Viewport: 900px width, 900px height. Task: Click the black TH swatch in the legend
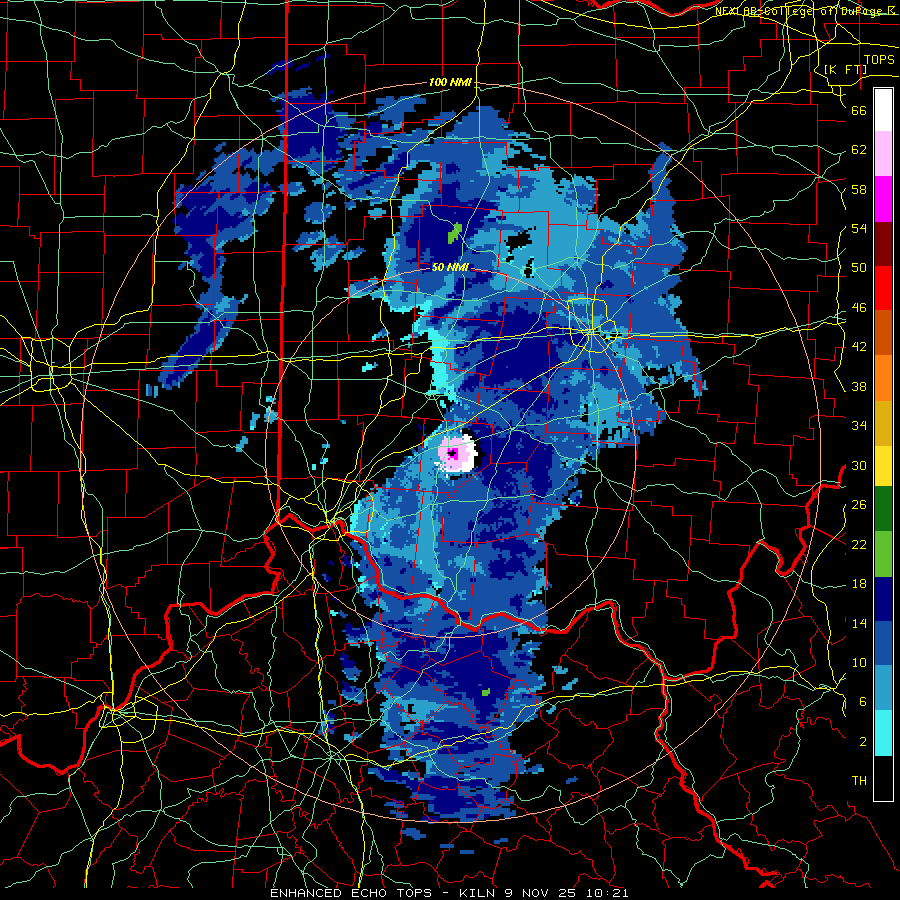click(883, 778)
